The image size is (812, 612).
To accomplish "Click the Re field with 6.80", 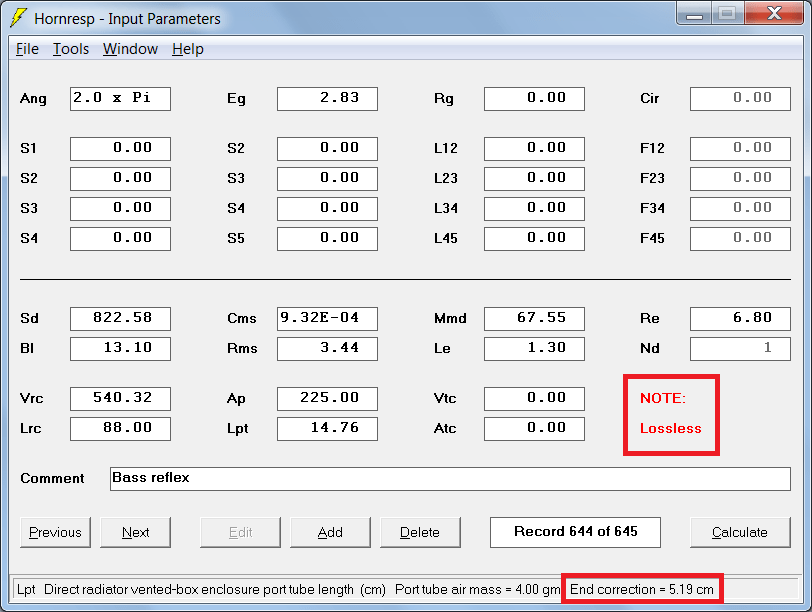I will pos(741,318).
